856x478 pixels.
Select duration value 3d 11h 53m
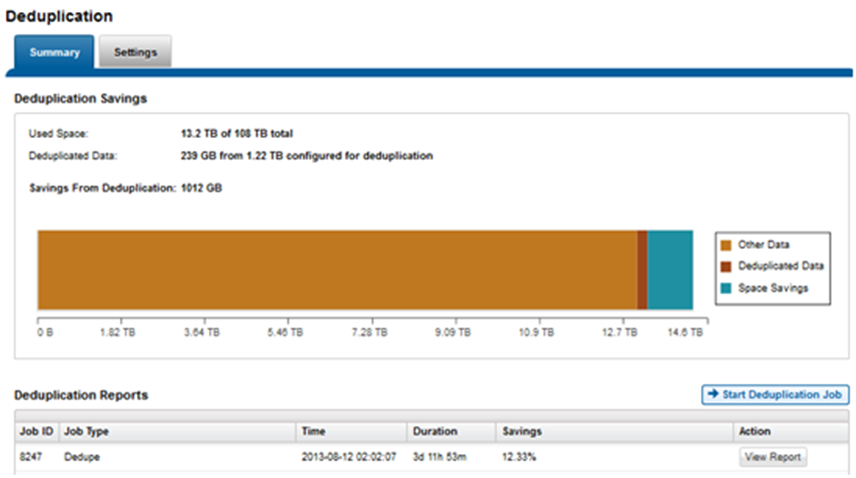coord(439,457)
